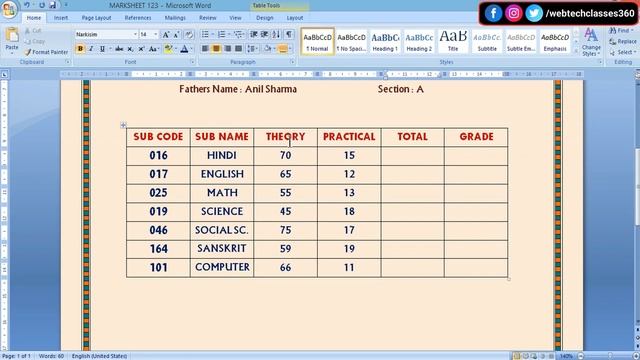Image resolution: width=640 pixels, height=360 pixels.
Task: Switch to the Page Layout tab
Action: tap(96, 18)
